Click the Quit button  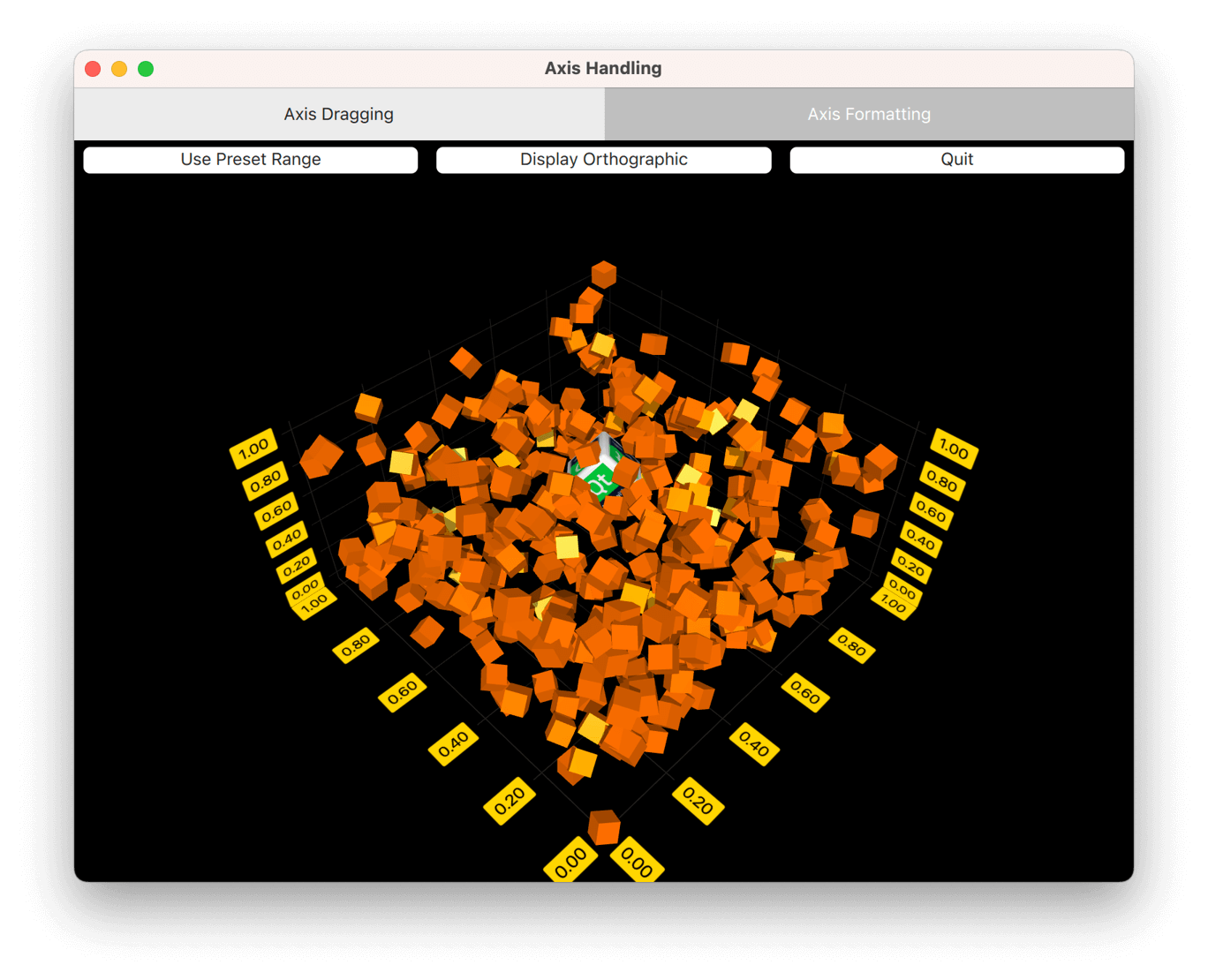click(956, 160)
